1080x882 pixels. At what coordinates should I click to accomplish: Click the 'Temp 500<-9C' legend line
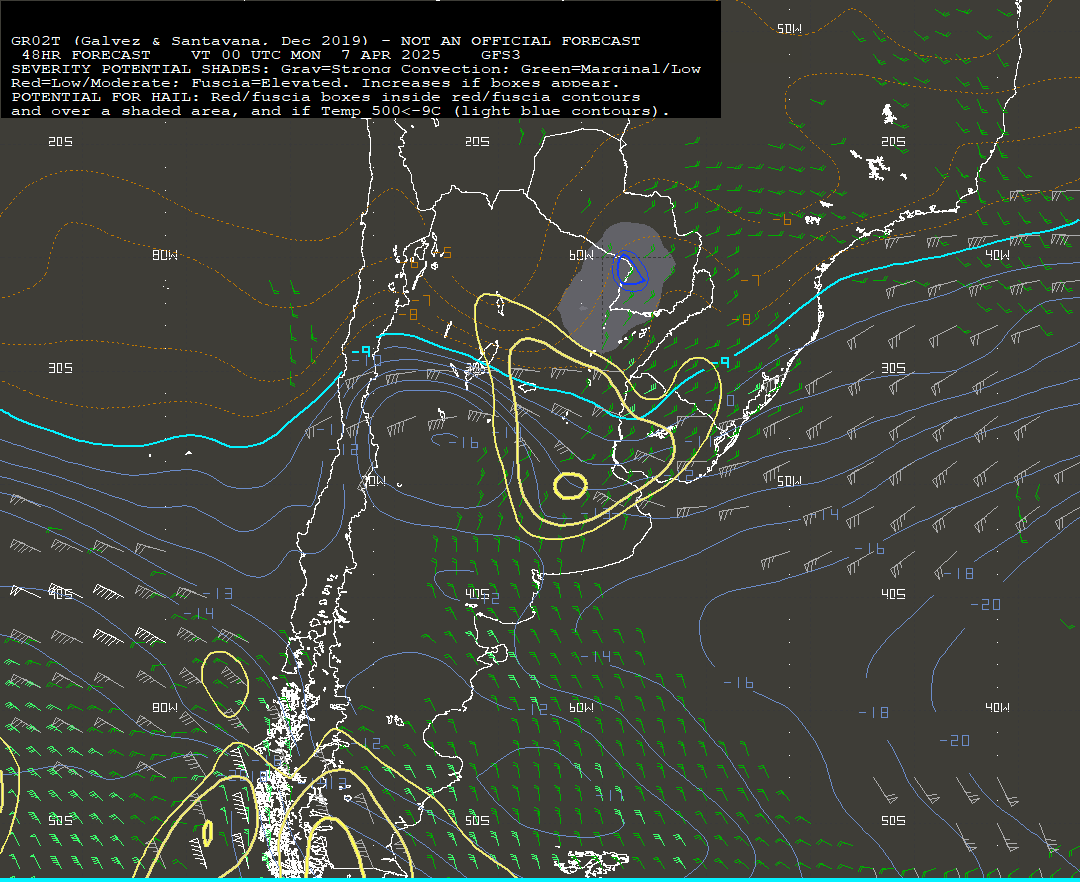pyautogui.click(x=340, y=111)
